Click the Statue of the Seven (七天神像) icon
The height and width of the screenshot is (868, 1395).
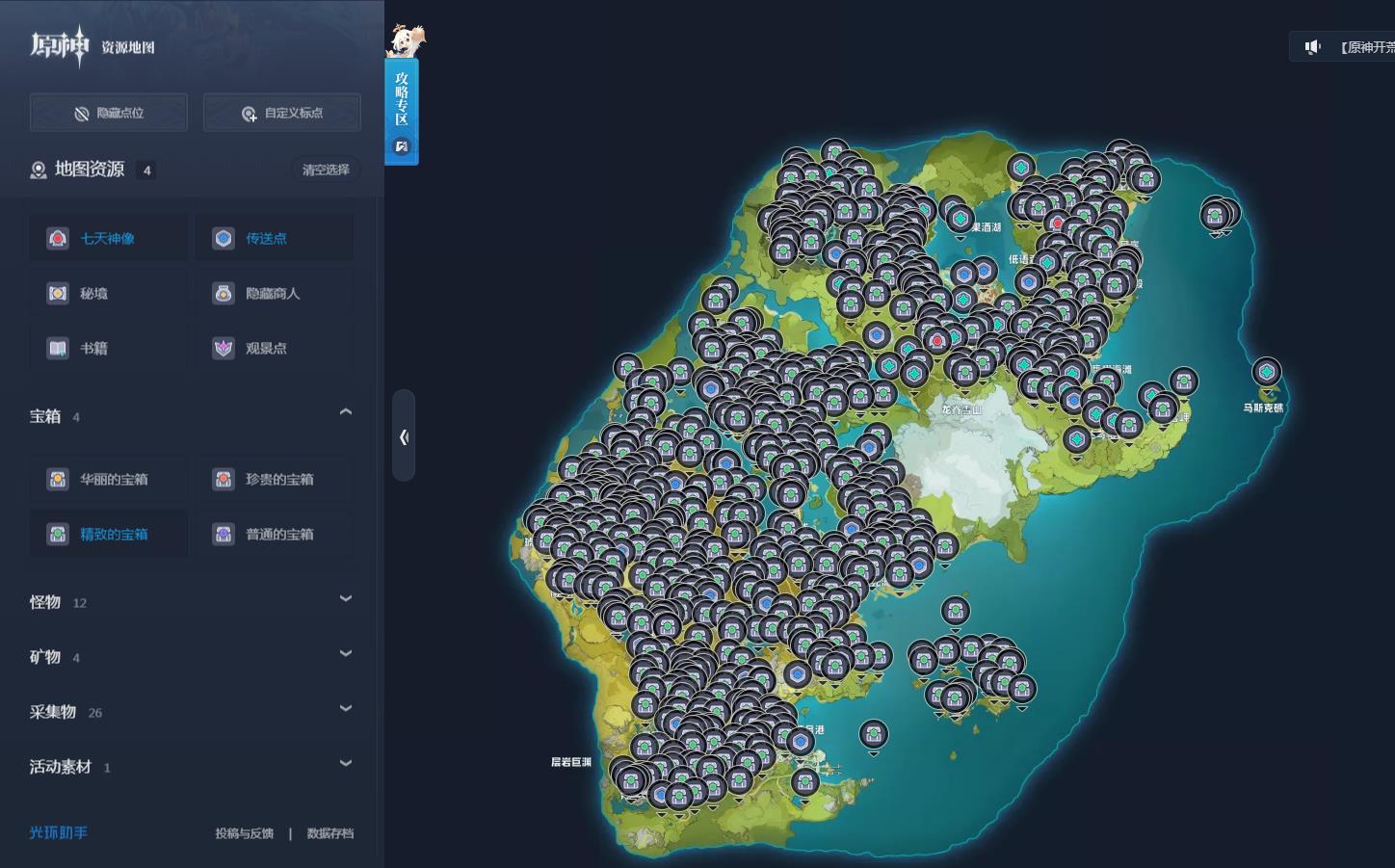click(58, 238)
